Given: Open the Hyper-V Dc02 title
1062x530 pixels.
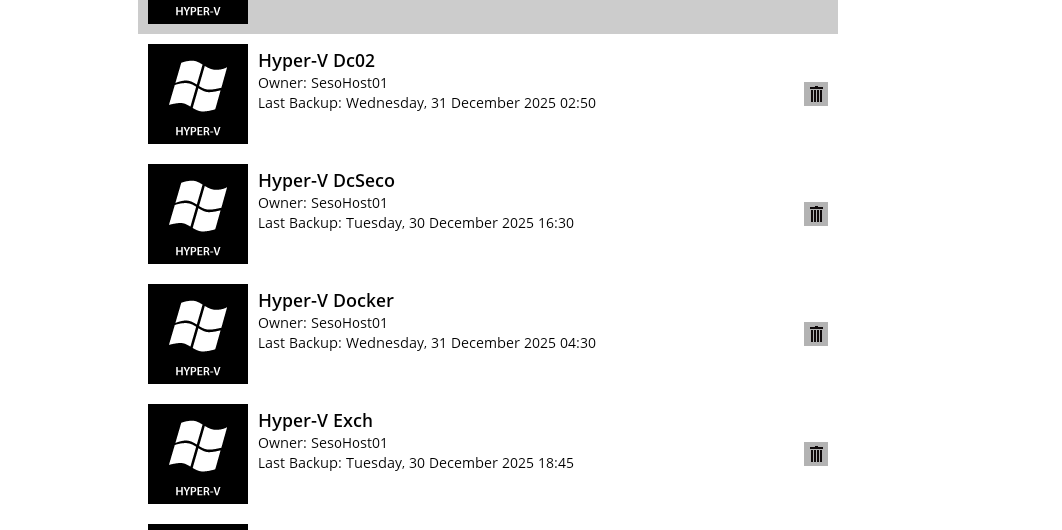Looking at the screenshot, I should point(316,61).
